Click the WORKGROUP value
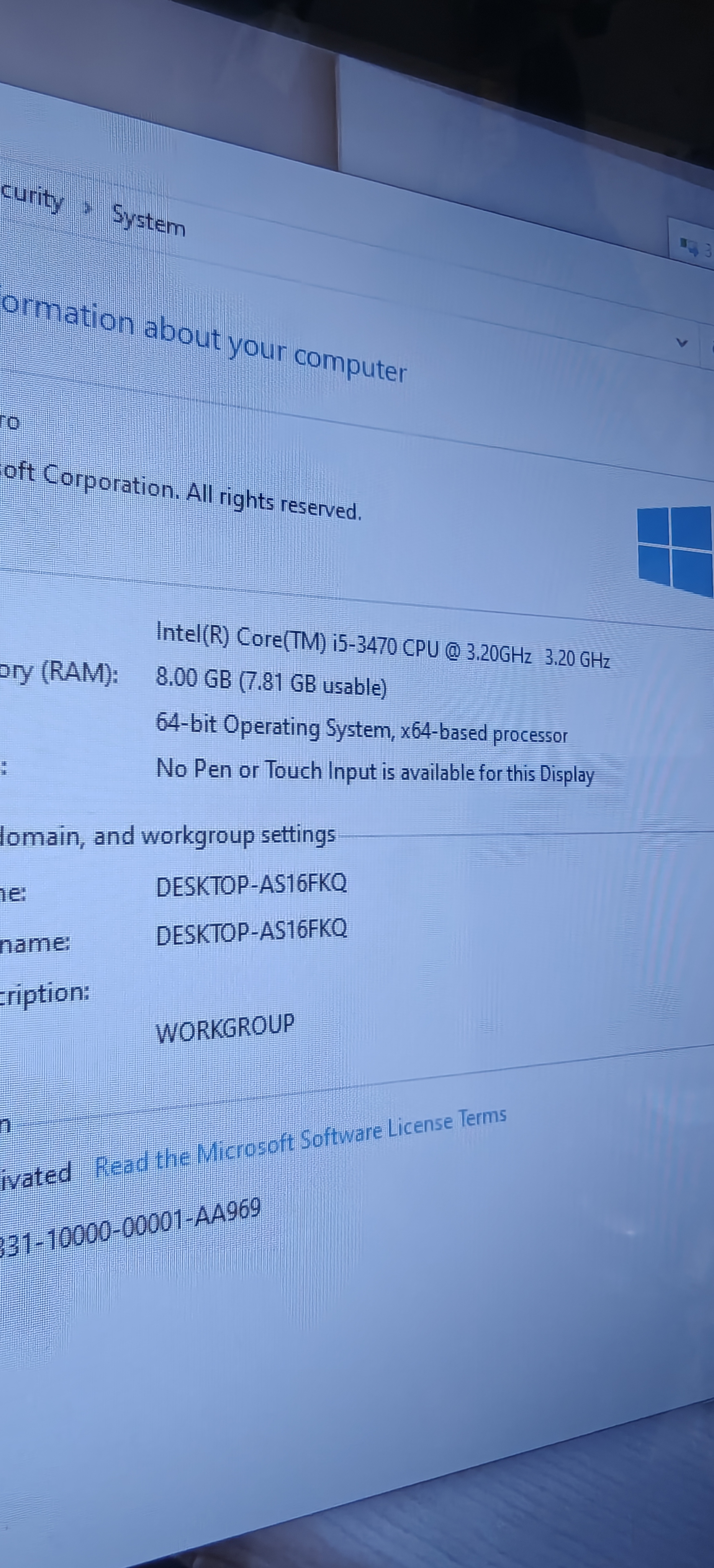The height and width of the screenshot is (1568, 714). [225, 1028]
